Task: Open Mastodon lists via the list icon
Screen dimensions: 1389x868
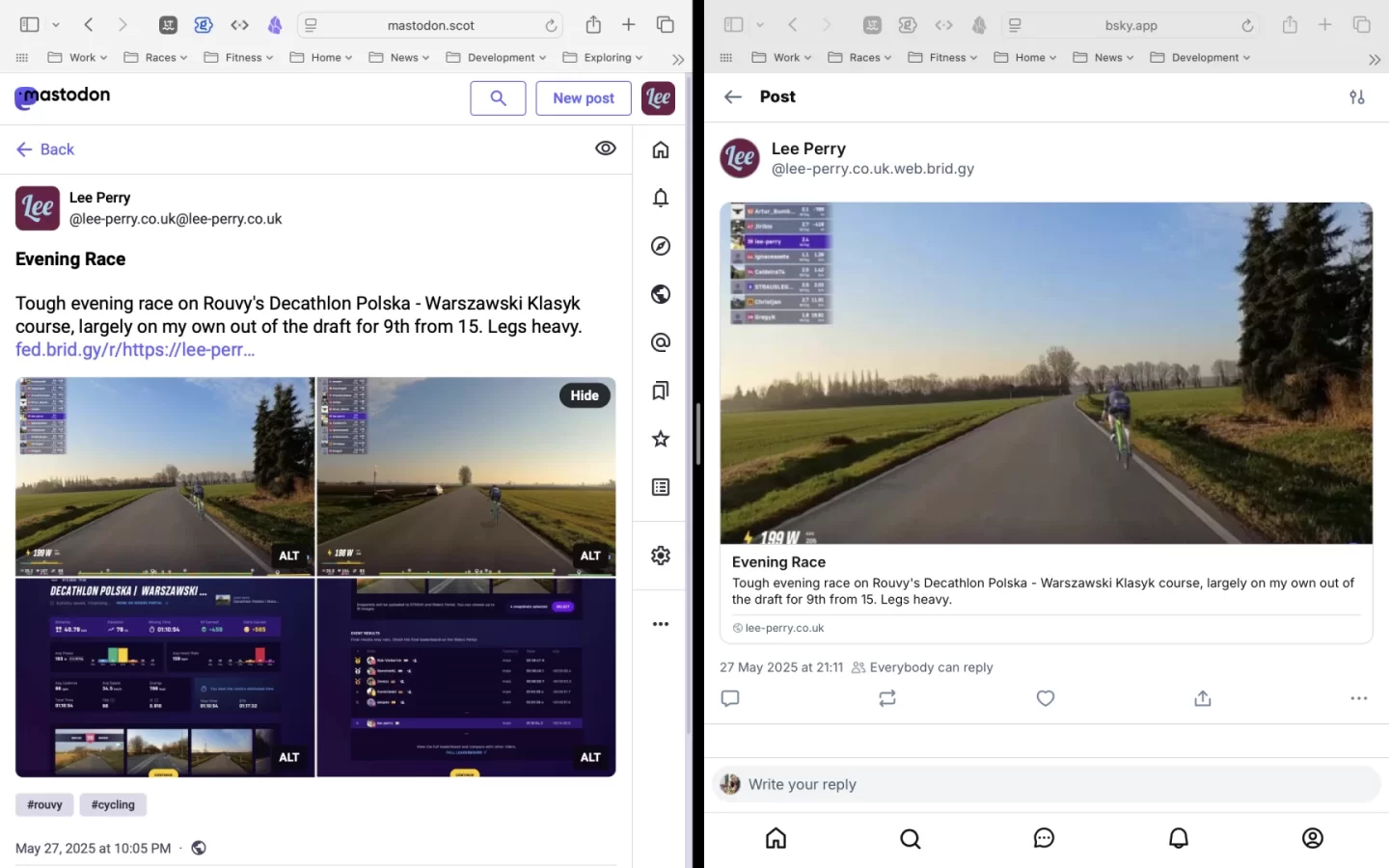Action: 660,487
